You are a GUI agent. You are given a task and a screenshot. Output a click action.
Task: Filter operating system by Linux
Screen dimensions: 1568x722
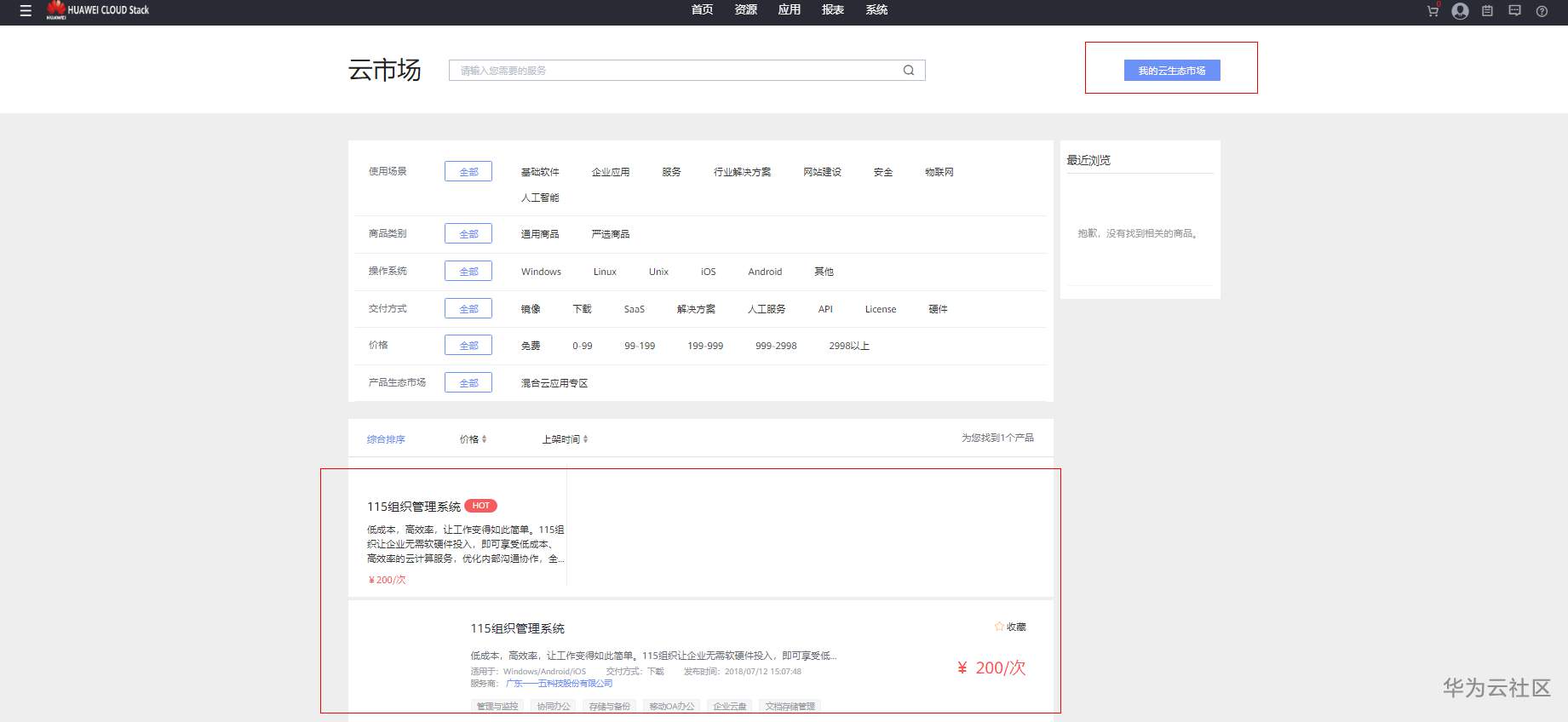coord(605,272)
